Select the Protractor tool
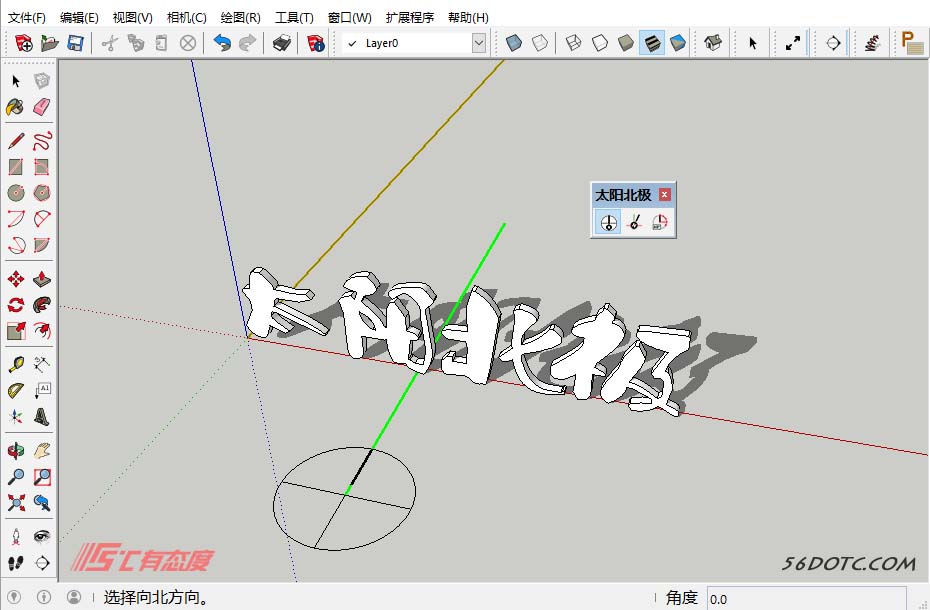The height and width of the screenshot is (610, 930). click(15, 390)
